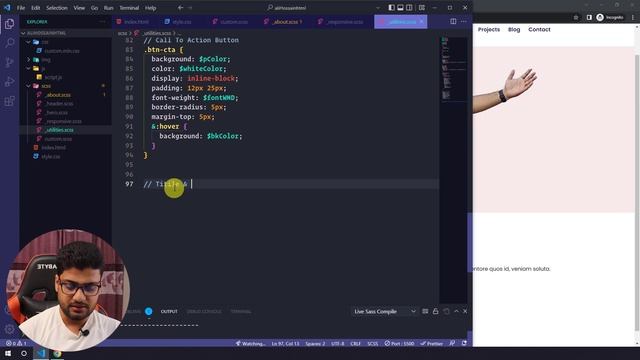Close the bottom output panel
This screenshot has height=360, width=640.
click(465, 311)
